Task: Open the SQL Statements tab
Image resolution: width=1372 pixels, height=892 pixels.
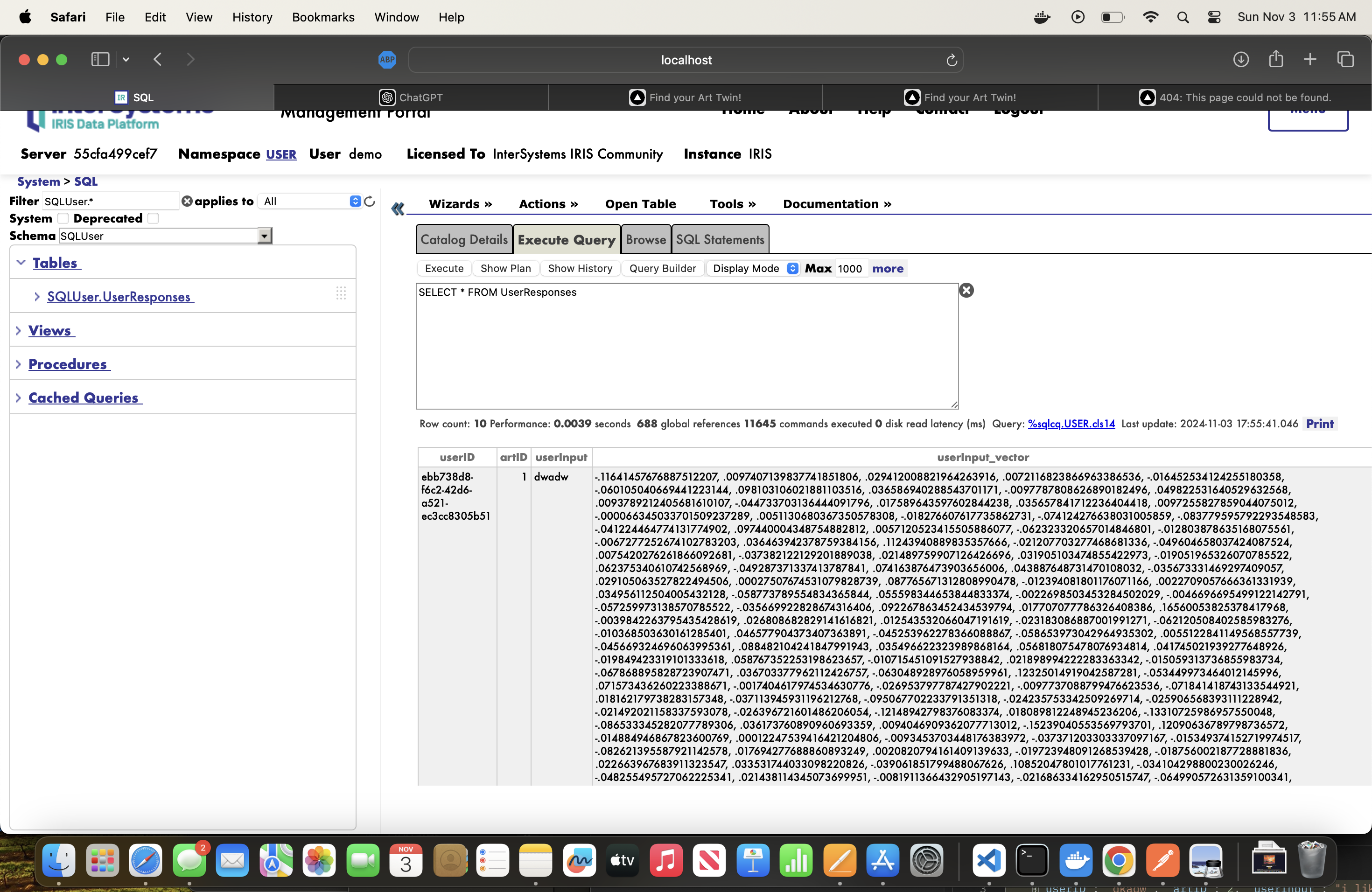Action: (720, 240)
